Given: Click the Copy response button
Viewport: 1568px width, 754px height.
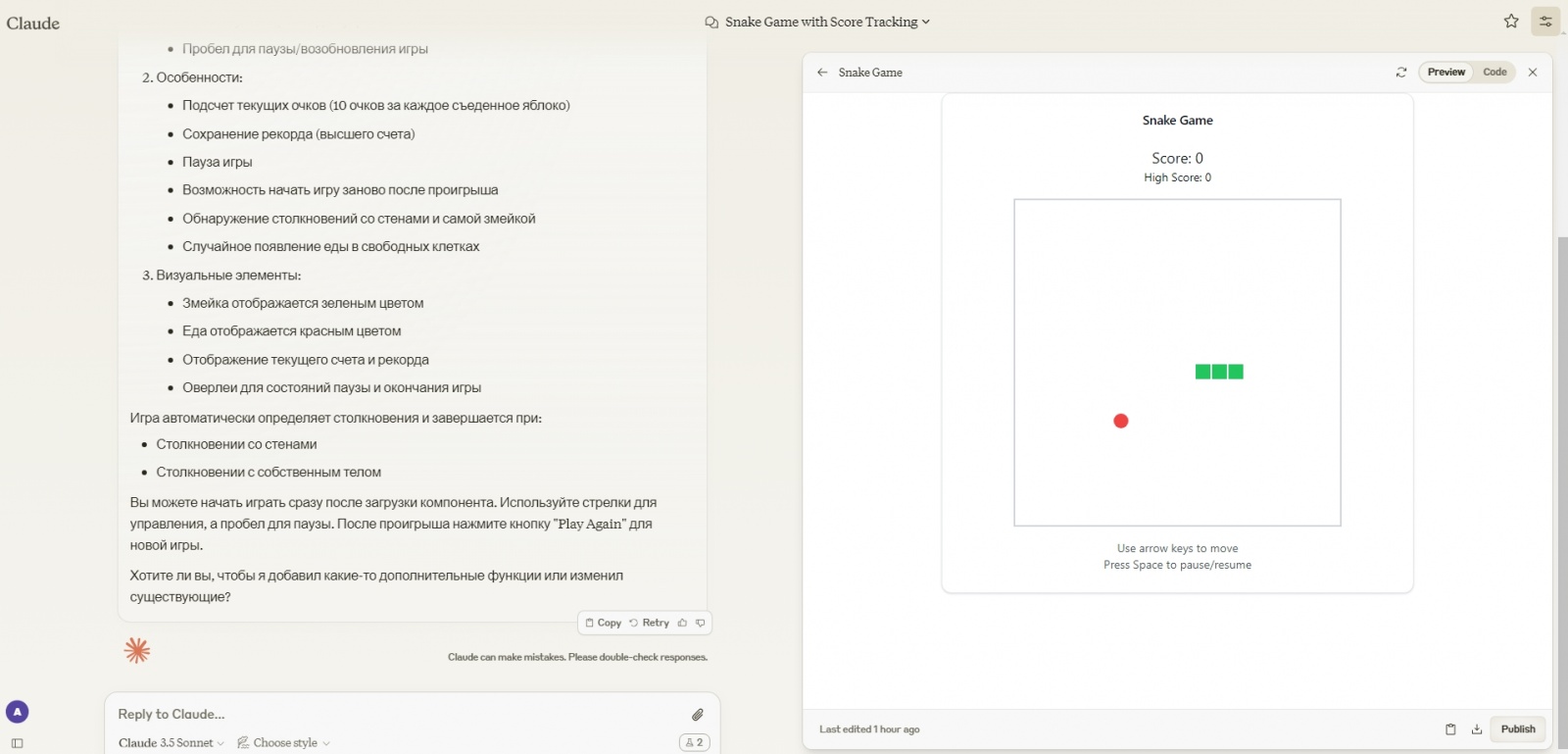Looking at the screenshot, I should click(604, 623).
